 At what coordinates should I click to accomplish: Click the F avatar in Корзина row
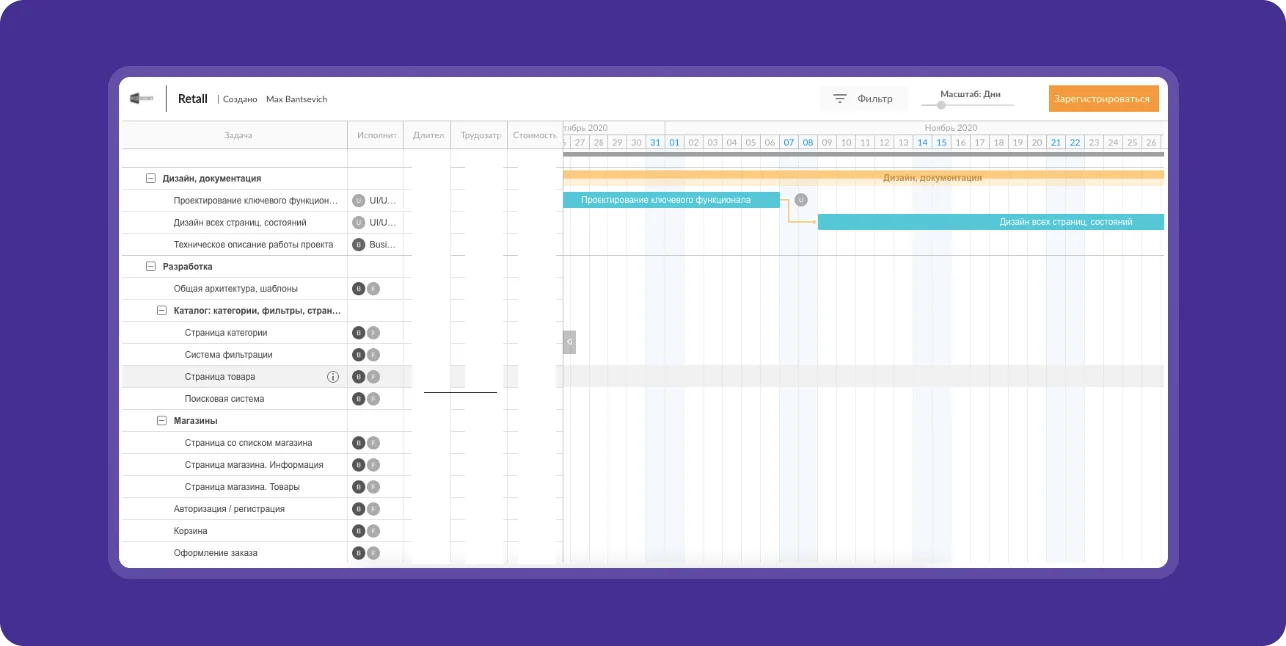click(x=373, y=531)
